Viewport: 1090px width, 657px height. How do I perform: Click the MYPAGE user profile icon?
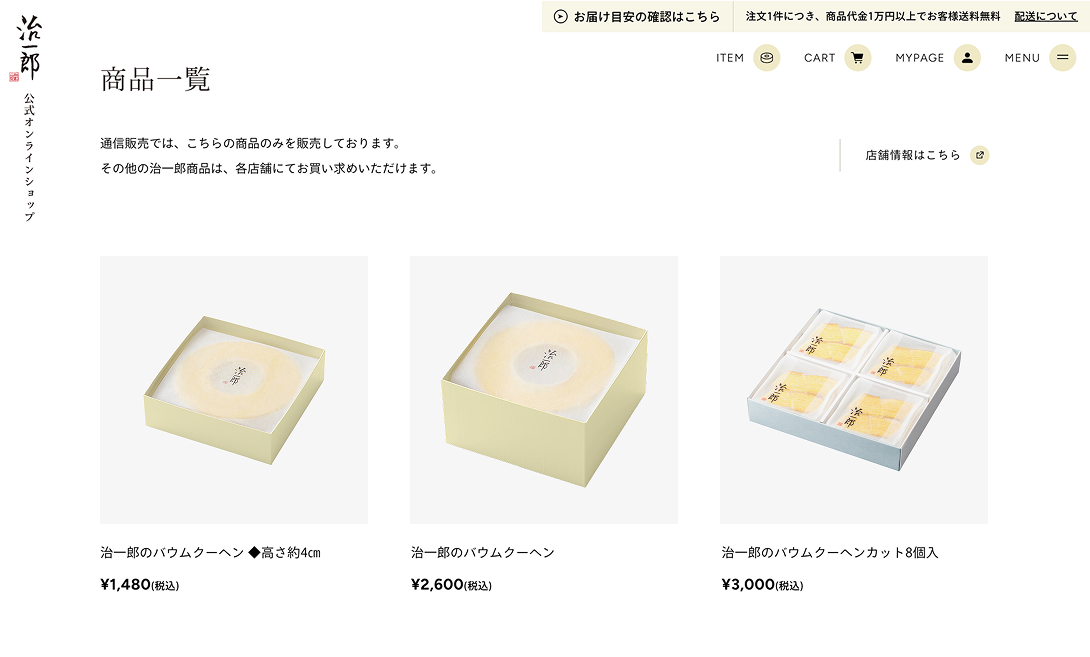(967, 58)
